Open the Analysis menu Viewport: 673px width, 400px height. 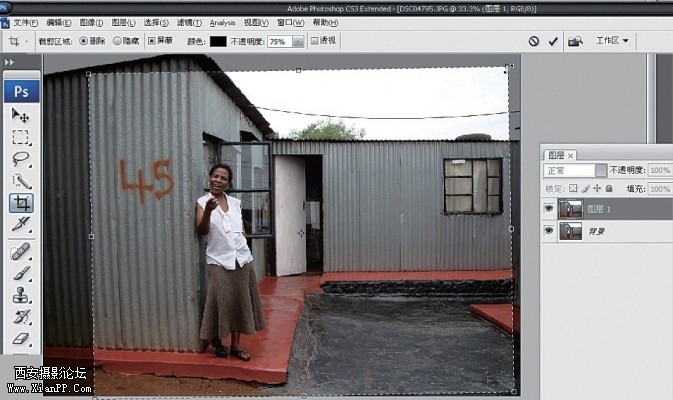pos(222,22)
